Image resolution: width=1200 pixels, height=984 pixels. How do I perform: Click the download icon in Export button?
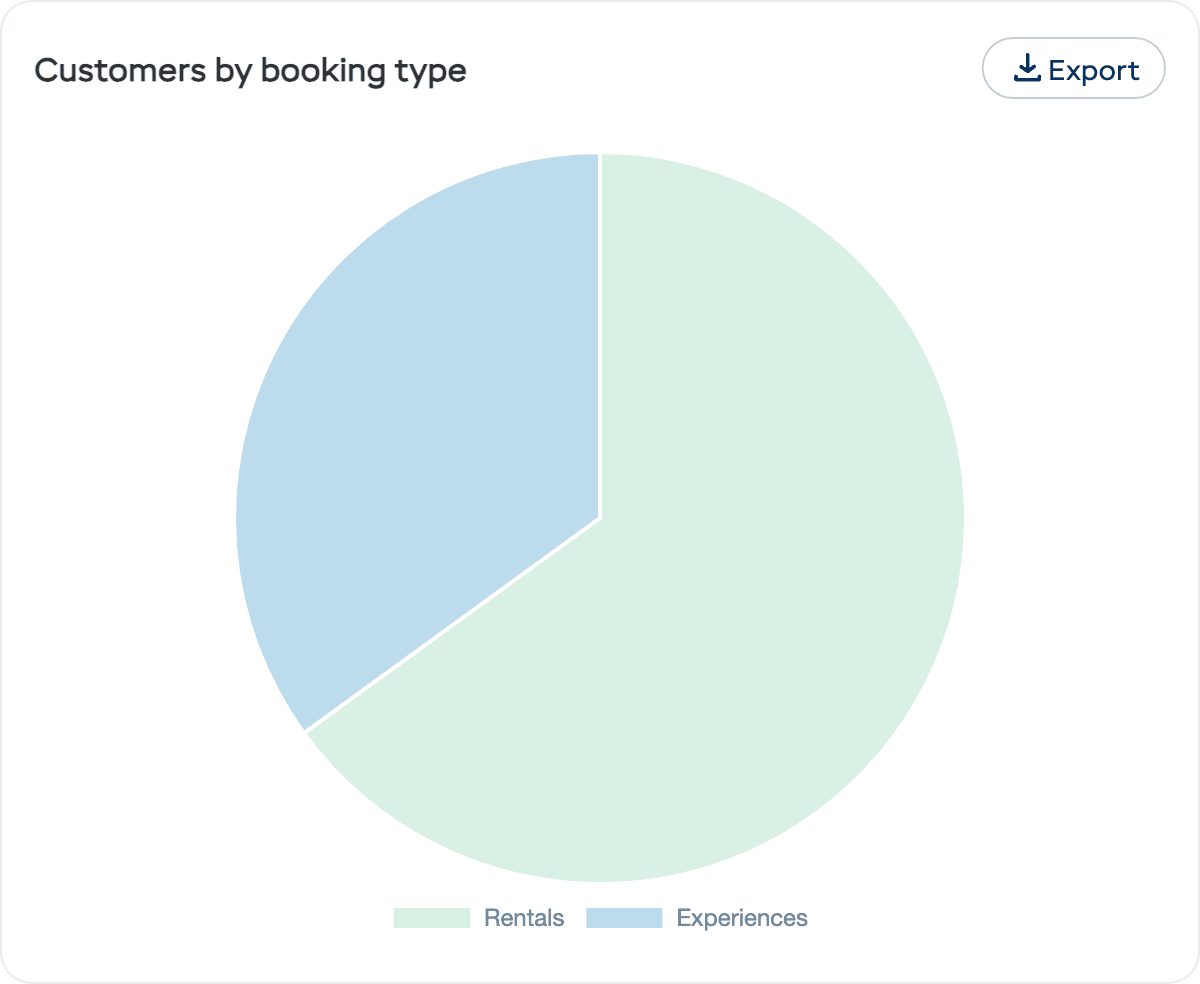(x=1026, y=68)
